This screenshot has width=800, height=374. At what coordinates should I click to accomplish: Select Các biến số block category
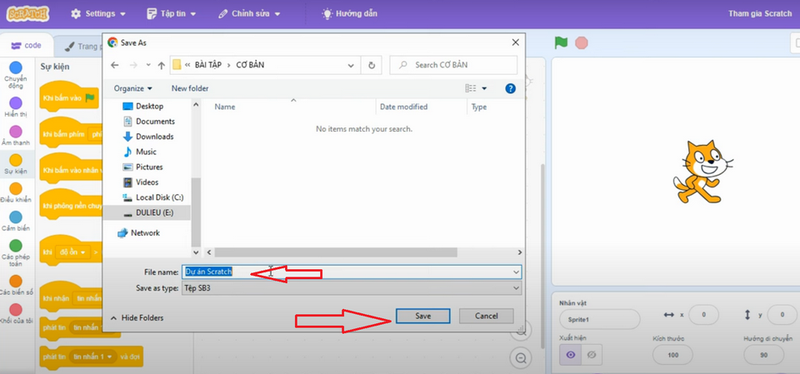tap(16, 285)
